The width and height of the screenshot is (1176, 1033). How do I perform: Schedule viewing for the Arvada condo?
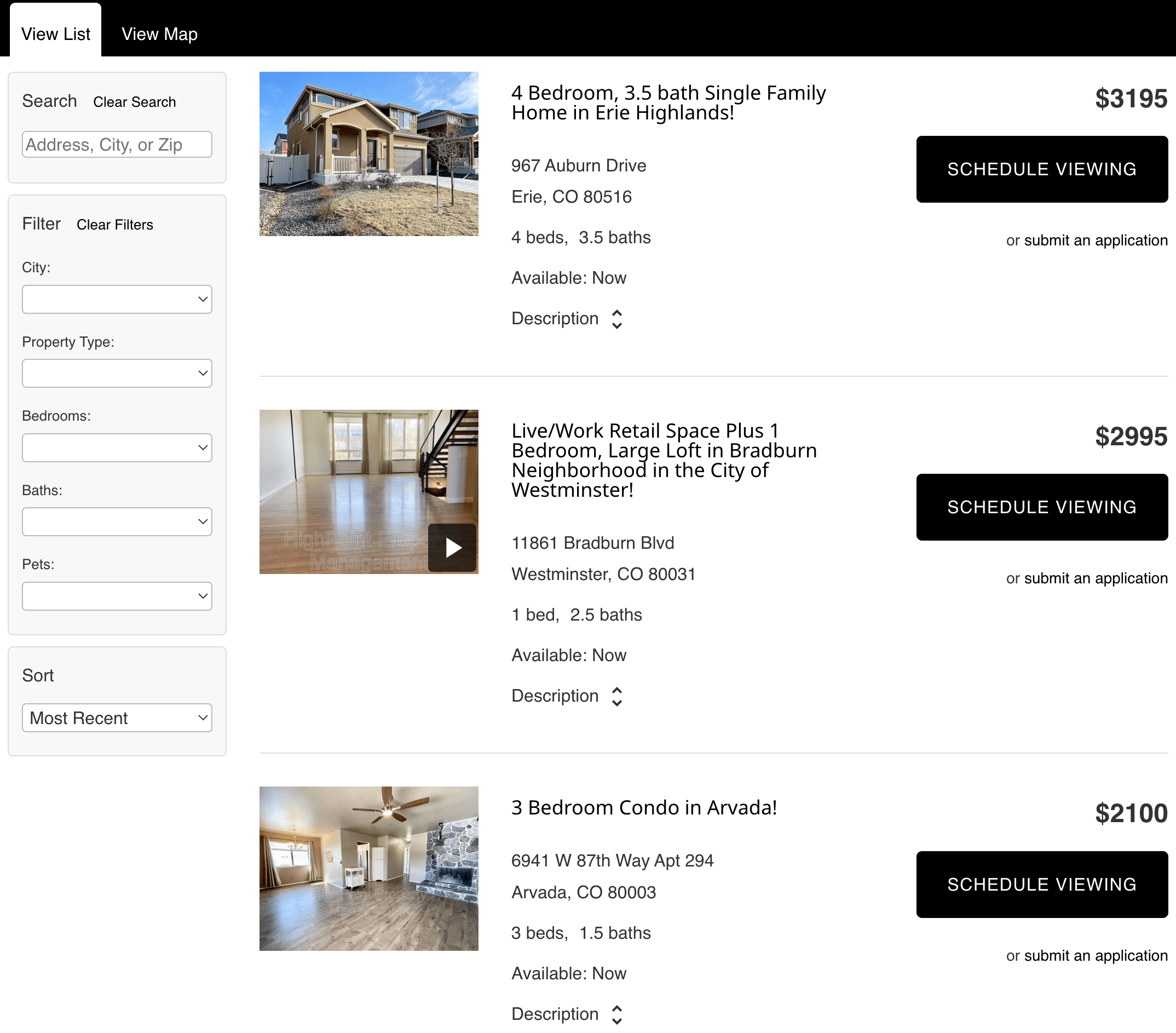1041,884
